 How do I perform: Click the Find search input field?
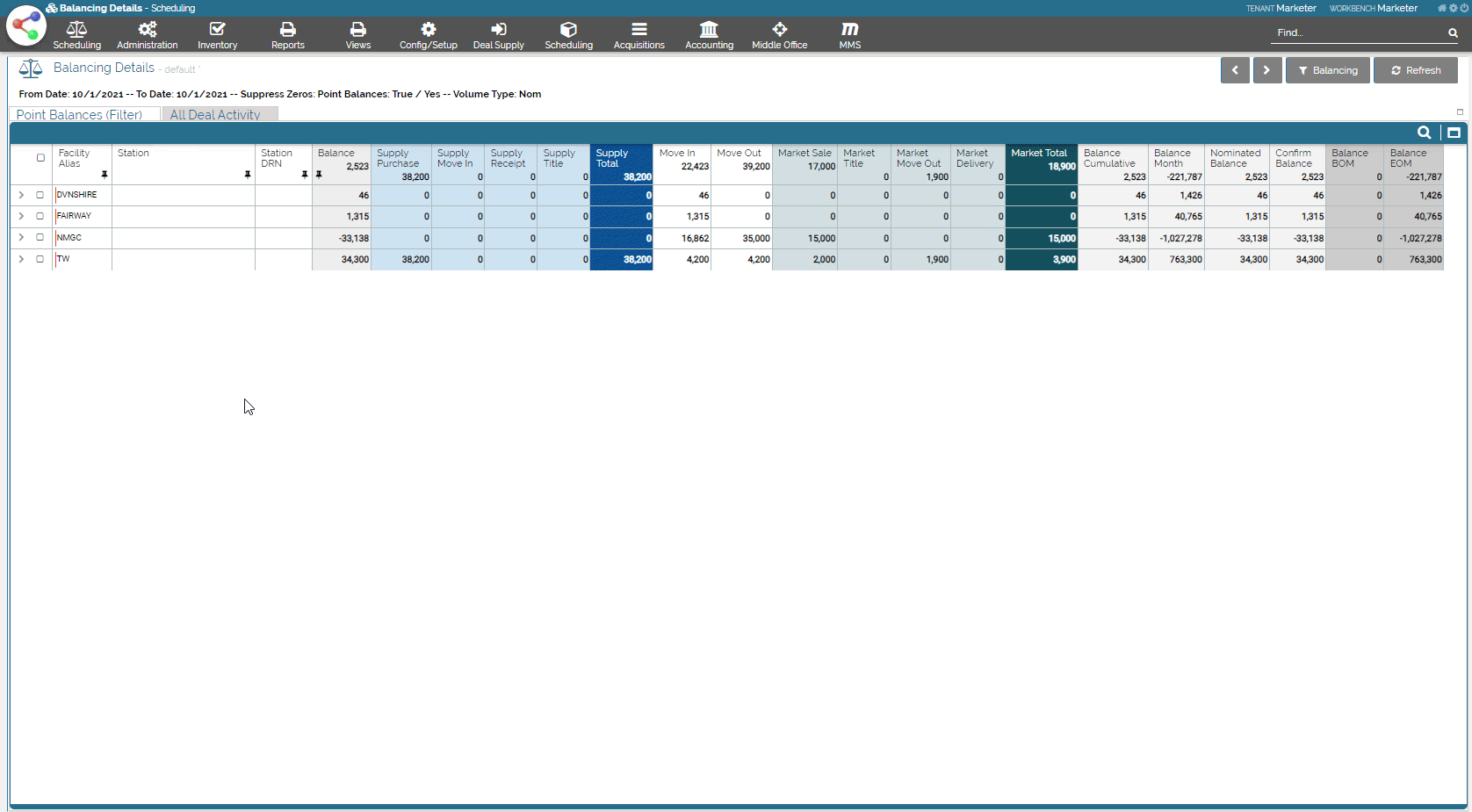(x=1357, y=32)
